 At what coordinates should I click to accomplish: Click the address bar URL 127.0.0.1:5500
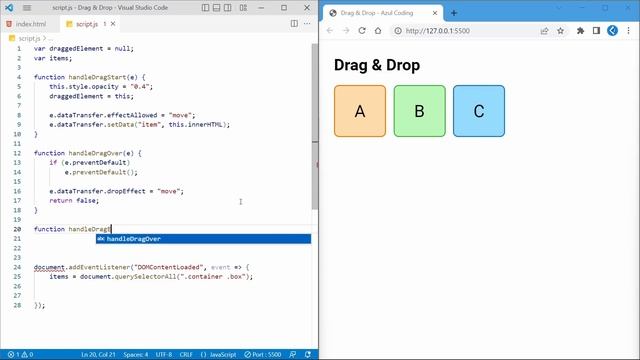[438, 31]
